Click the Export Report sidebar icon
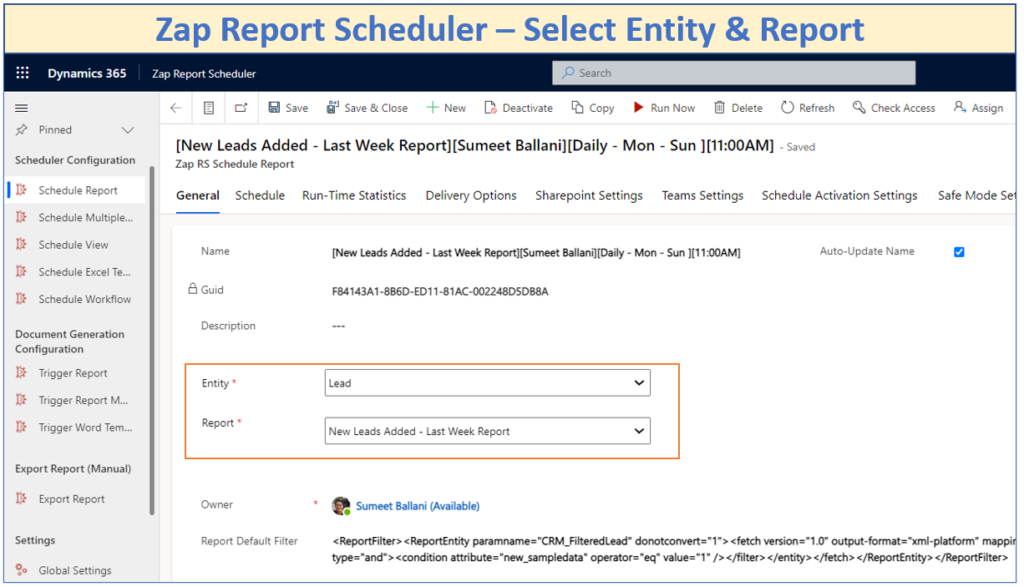Screen dimensions: 1024x587 point(22,499)
